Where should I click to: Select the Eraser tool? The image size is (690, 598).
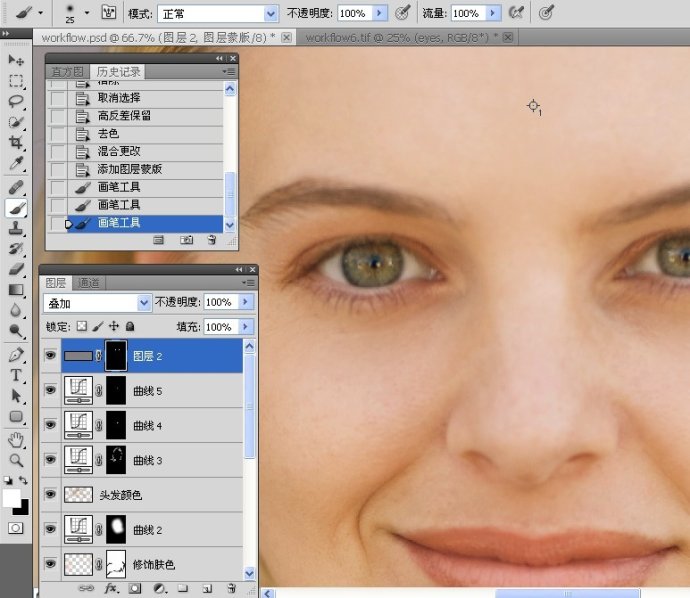(x=16, y=269)
